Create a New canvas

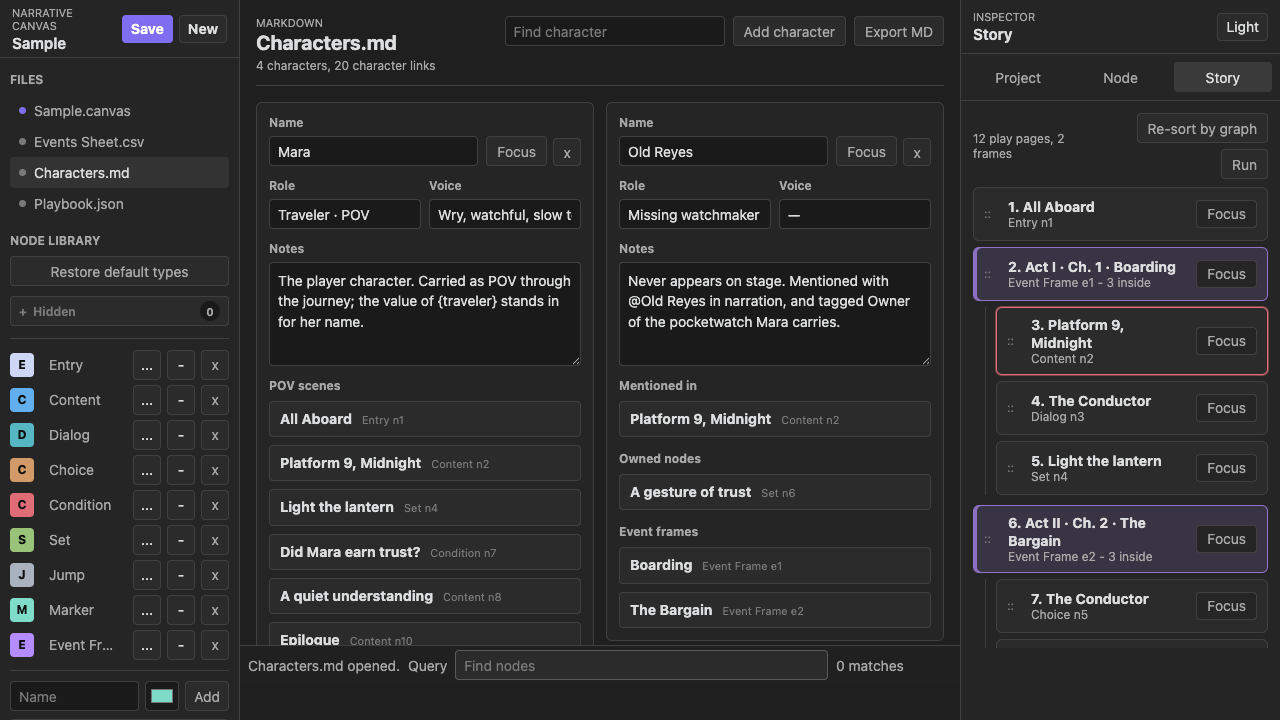click(203, 29)
